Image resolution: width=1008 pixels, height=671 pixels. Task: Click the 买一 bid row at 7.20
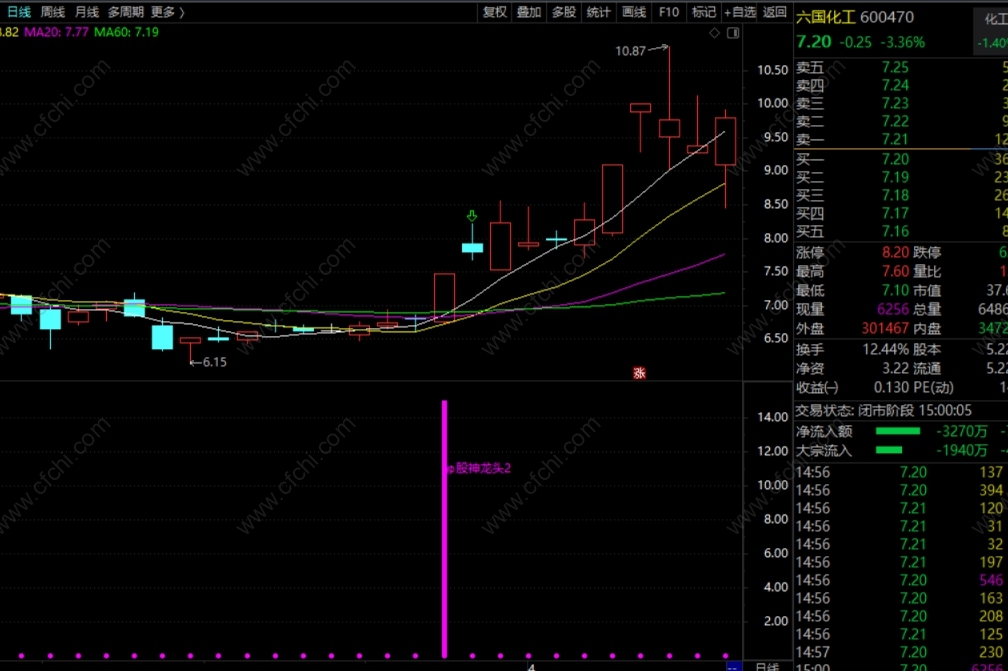click(x=901, y=159)
